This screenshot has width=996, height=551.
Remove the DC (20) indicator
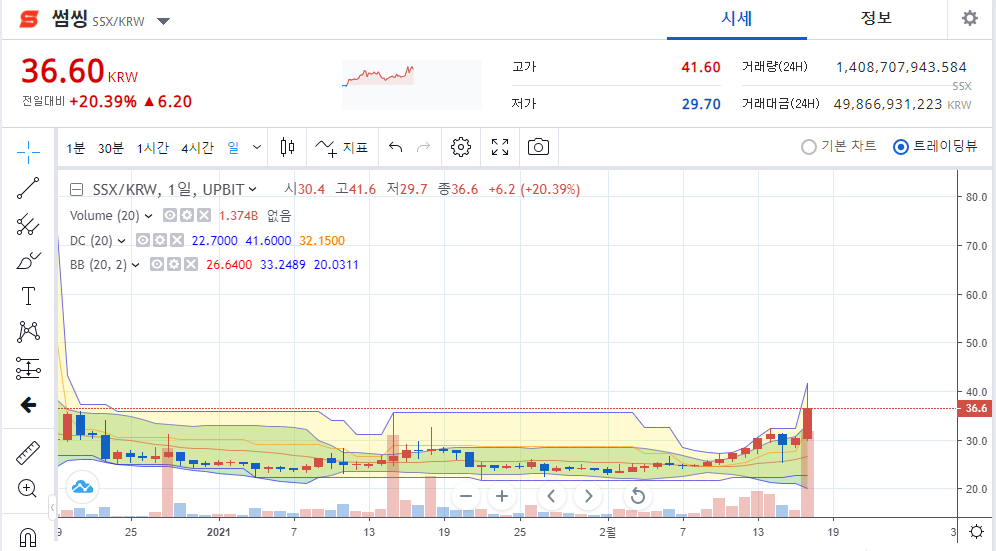pos(177,240)
